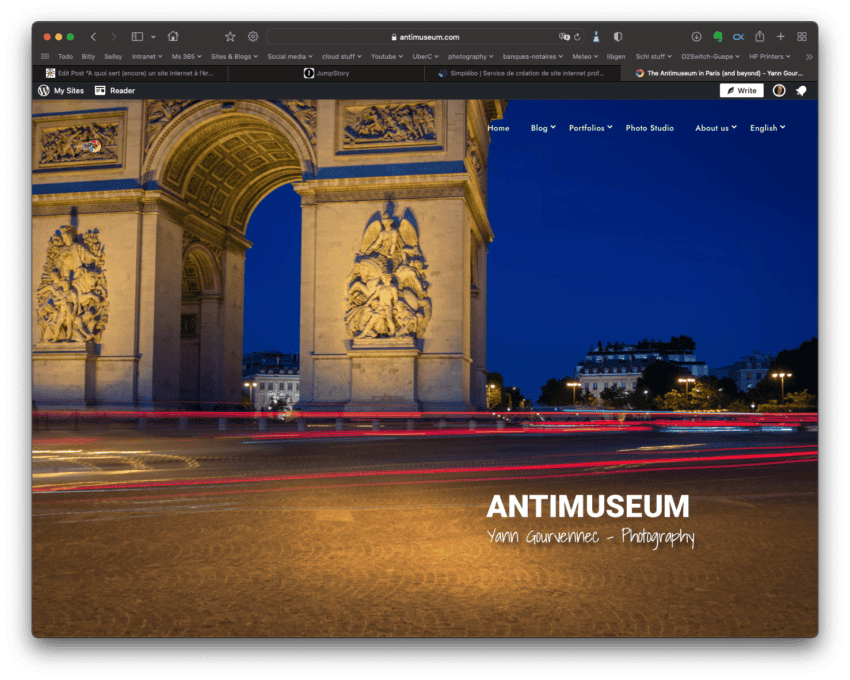The image size is (850, 680).
Task: Open the About us site menu
Action: pyautogui.click(x=716, y=128)
